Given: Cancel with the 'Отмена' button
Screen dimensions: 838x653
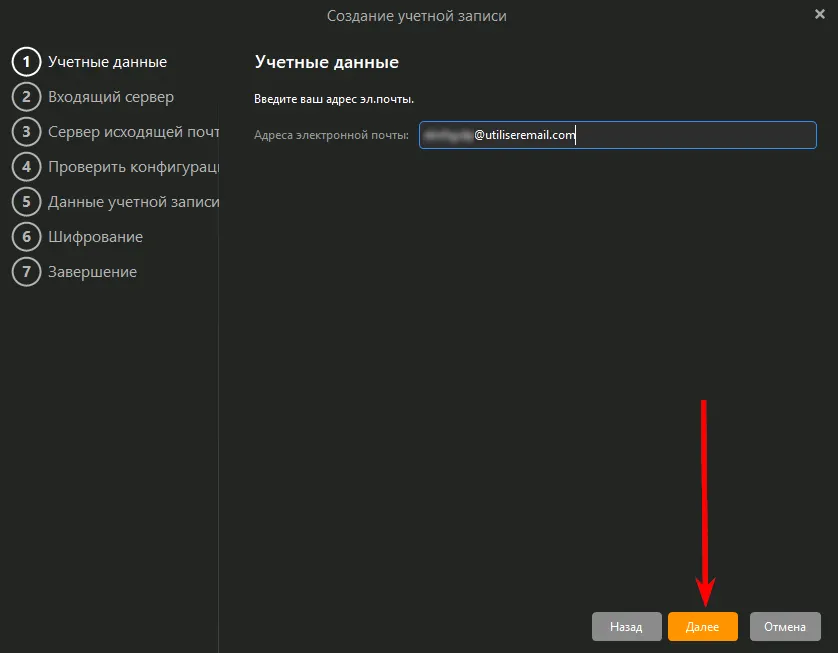Looking at the screenshot, I should point(785,627).
